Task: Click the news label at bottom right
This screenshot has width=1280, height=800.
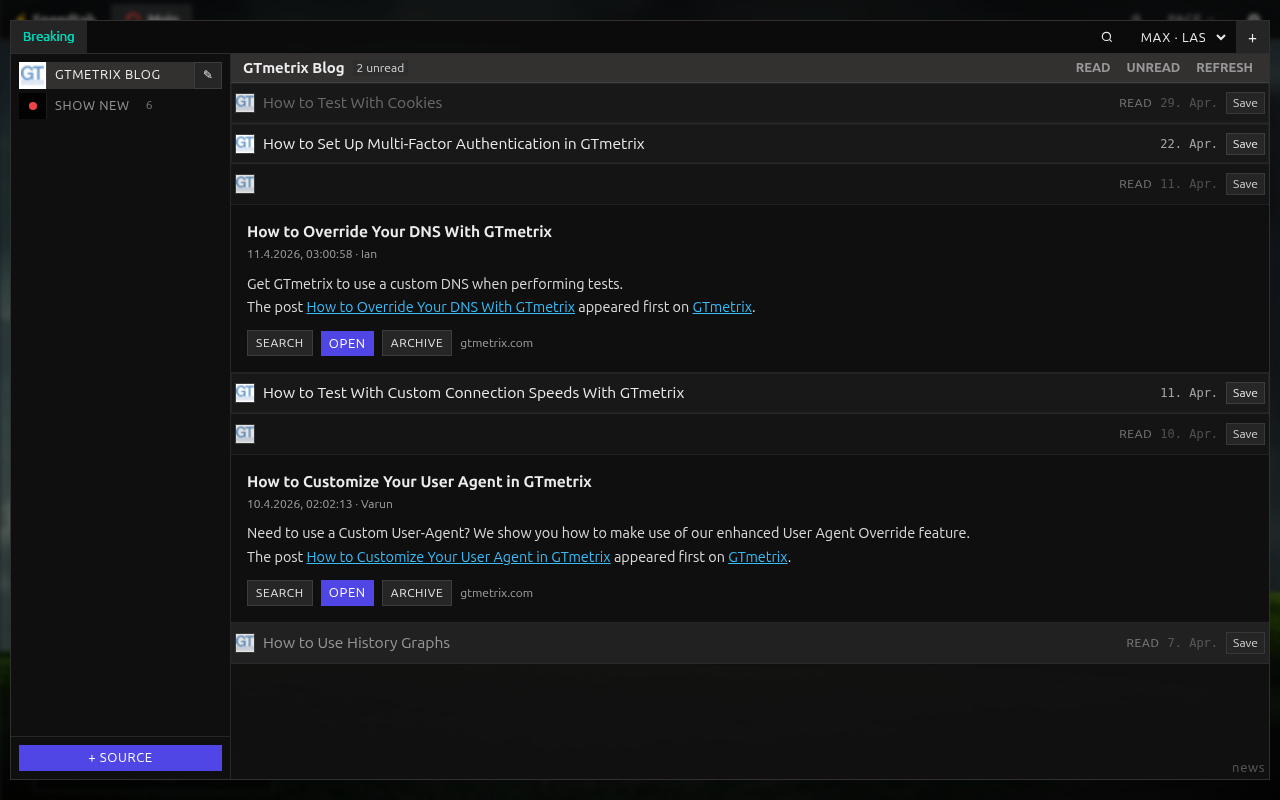Action: [1248, 768]
